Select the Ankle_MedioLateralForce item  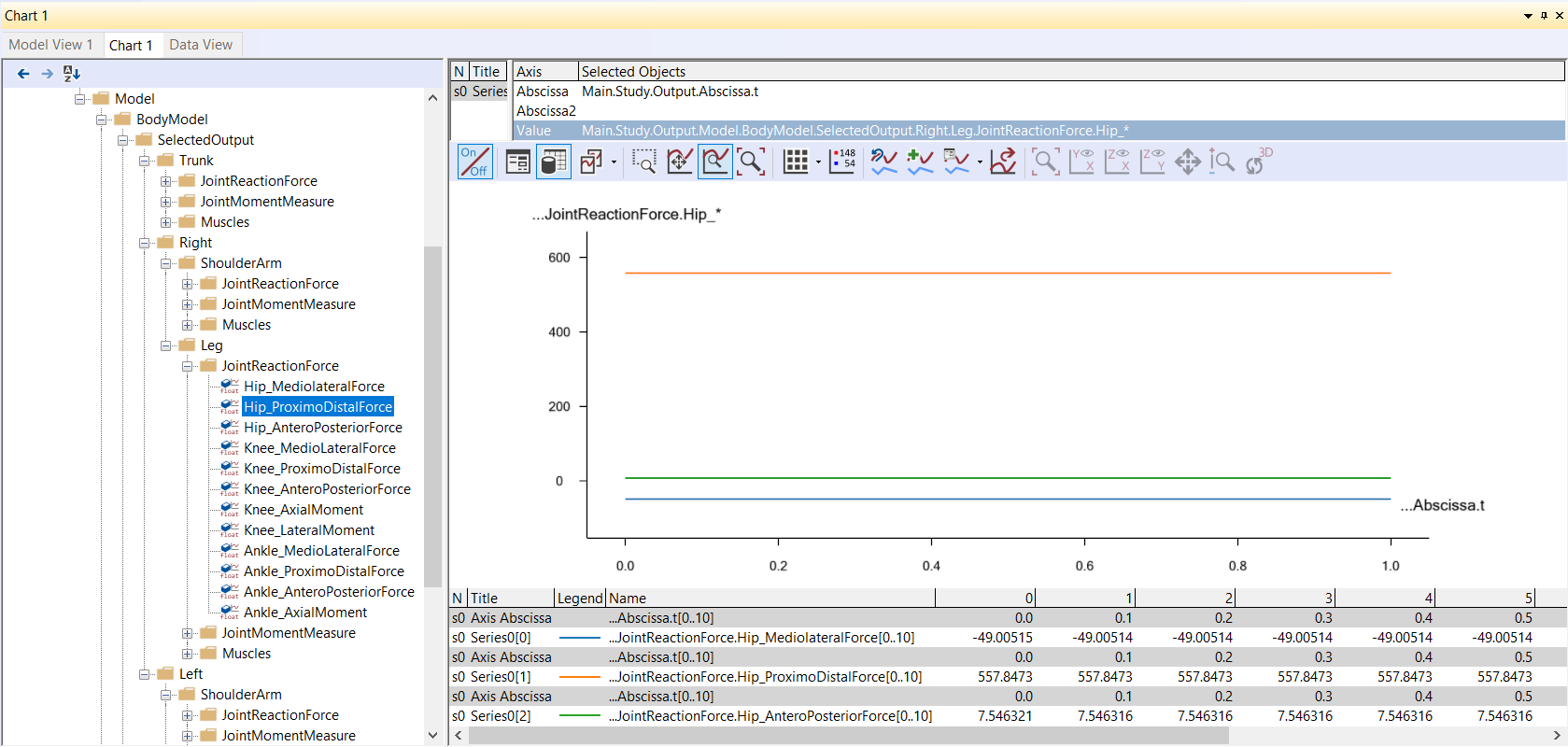[321, 551]
